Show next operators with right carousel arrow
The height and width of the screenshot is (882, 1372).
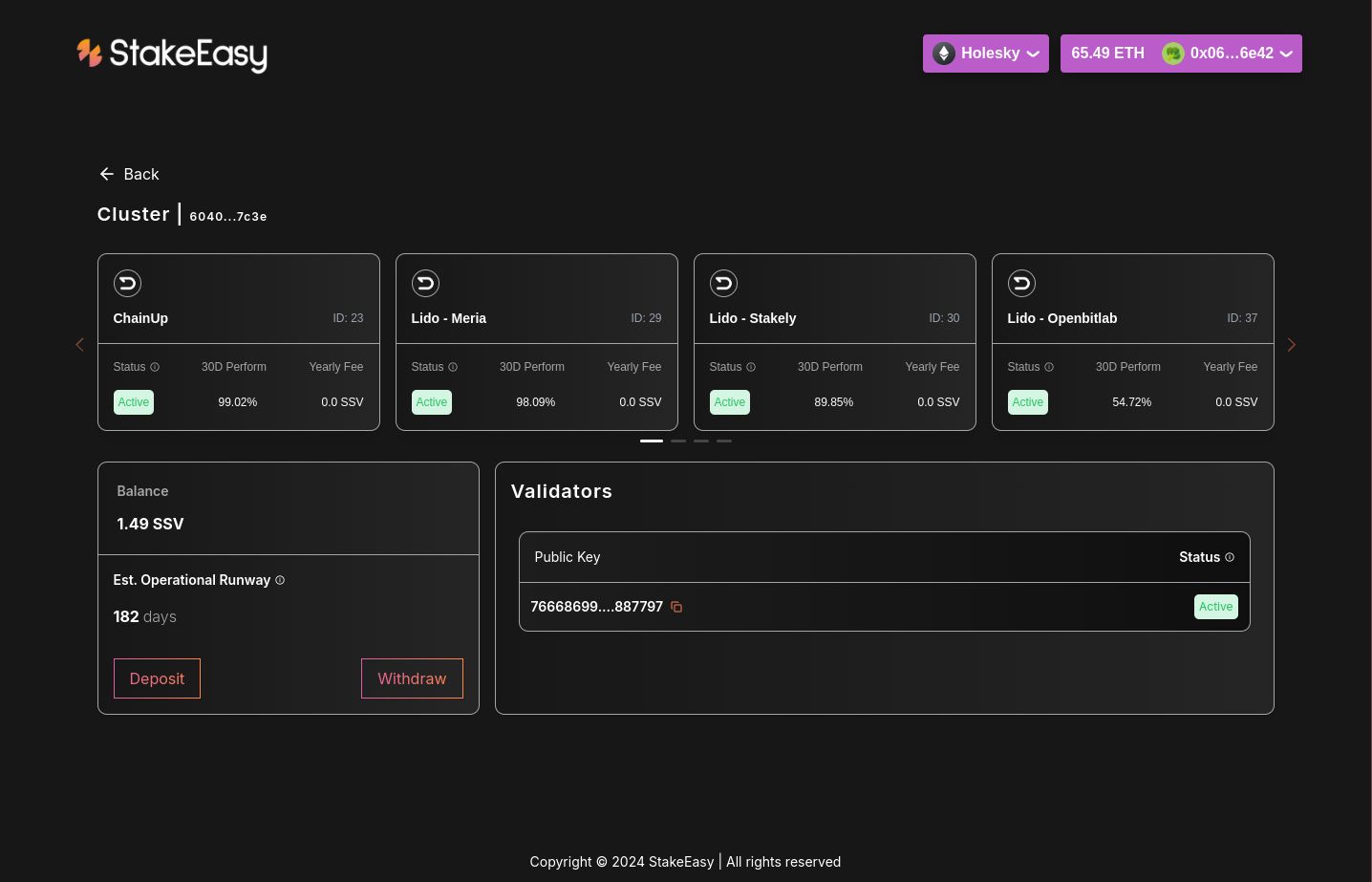pos(1292,344)
